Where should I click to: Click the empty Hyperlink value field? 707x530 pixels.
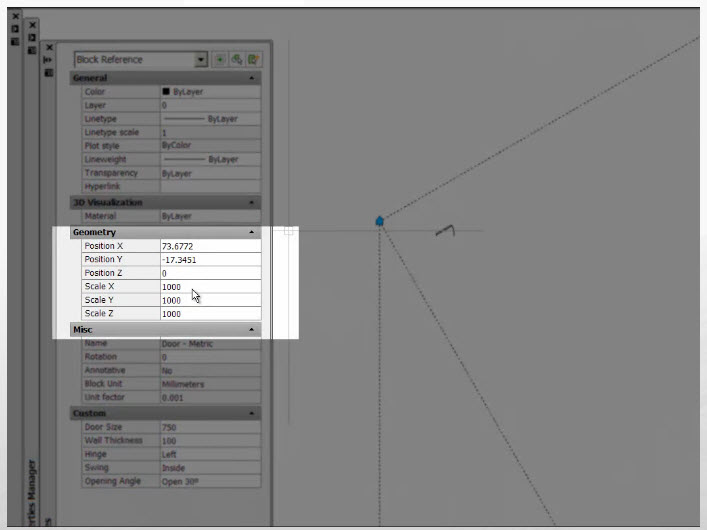[x=211, y=186]
